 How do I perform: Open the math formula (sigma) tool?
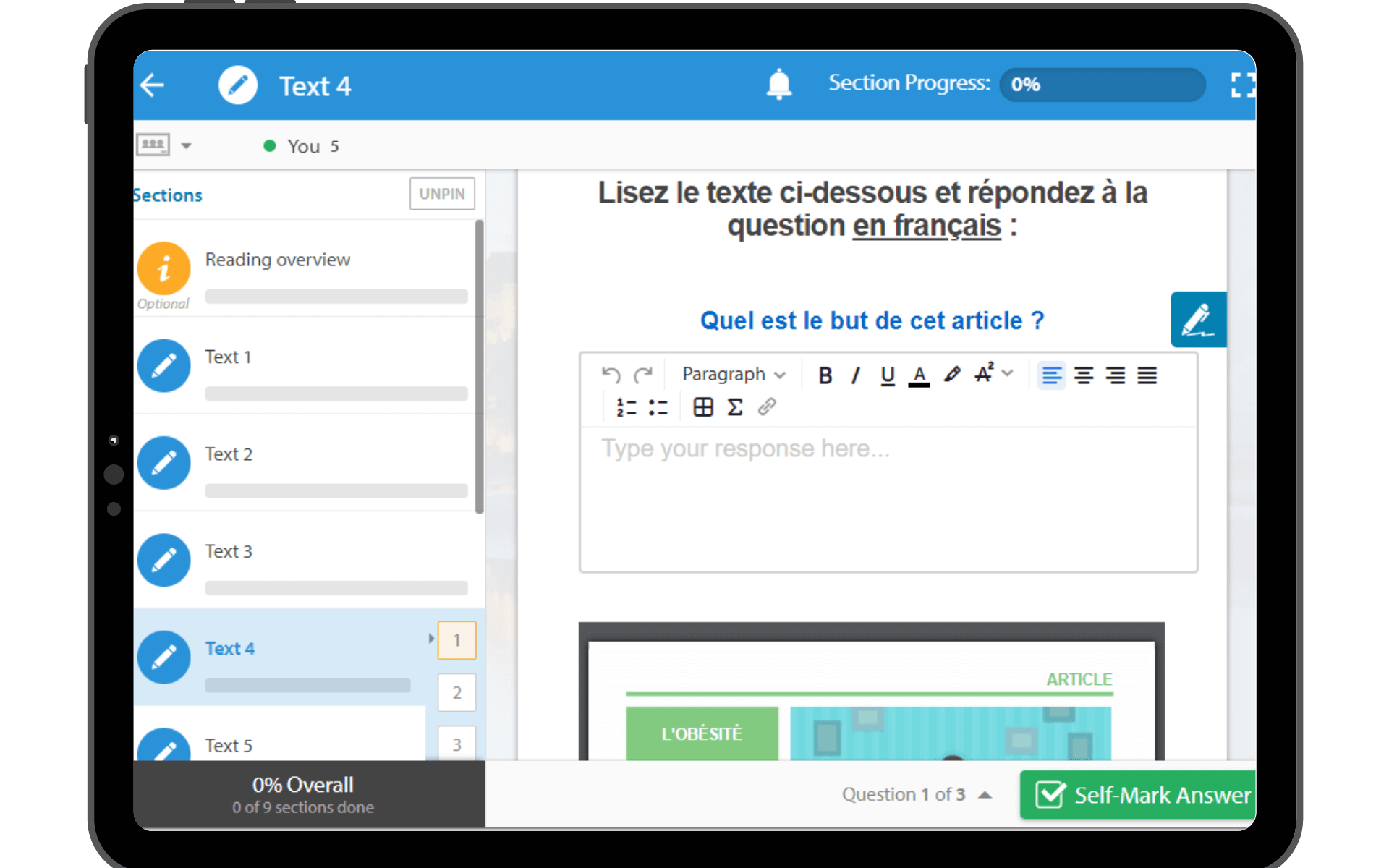pyautogui.click(x=734, y=407)
